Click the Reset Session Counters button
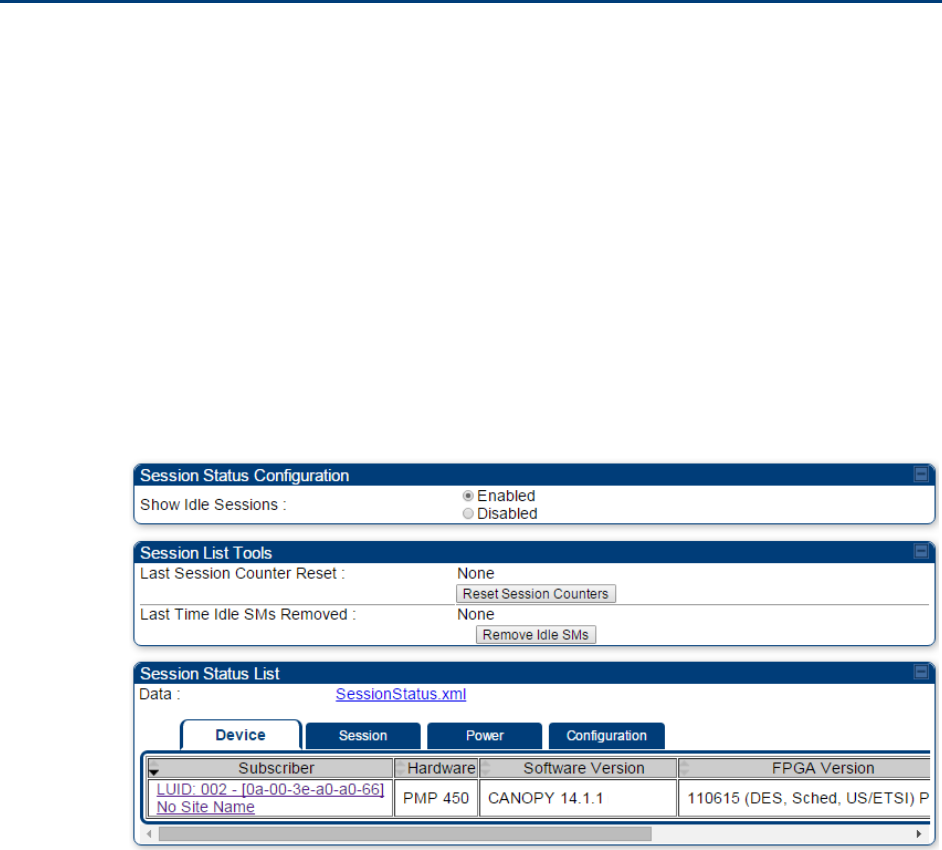 coord(536,593)
